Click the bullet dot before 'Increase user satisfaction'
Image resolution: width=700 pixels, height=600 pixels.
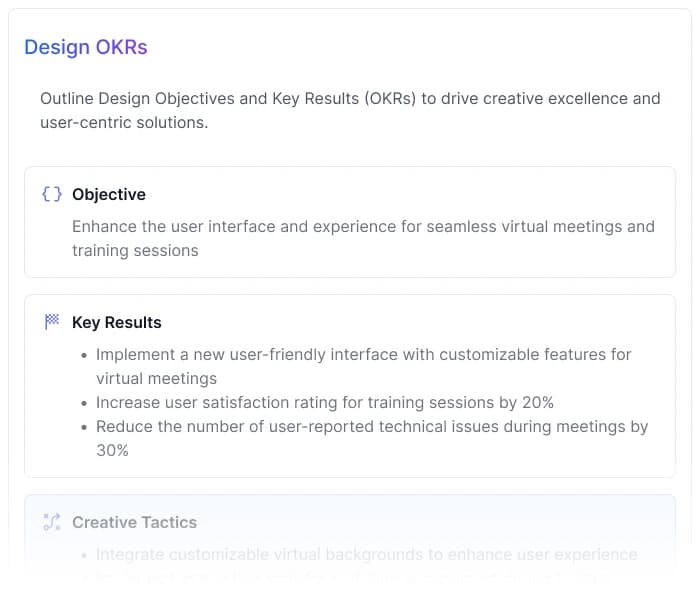(83, 403)
